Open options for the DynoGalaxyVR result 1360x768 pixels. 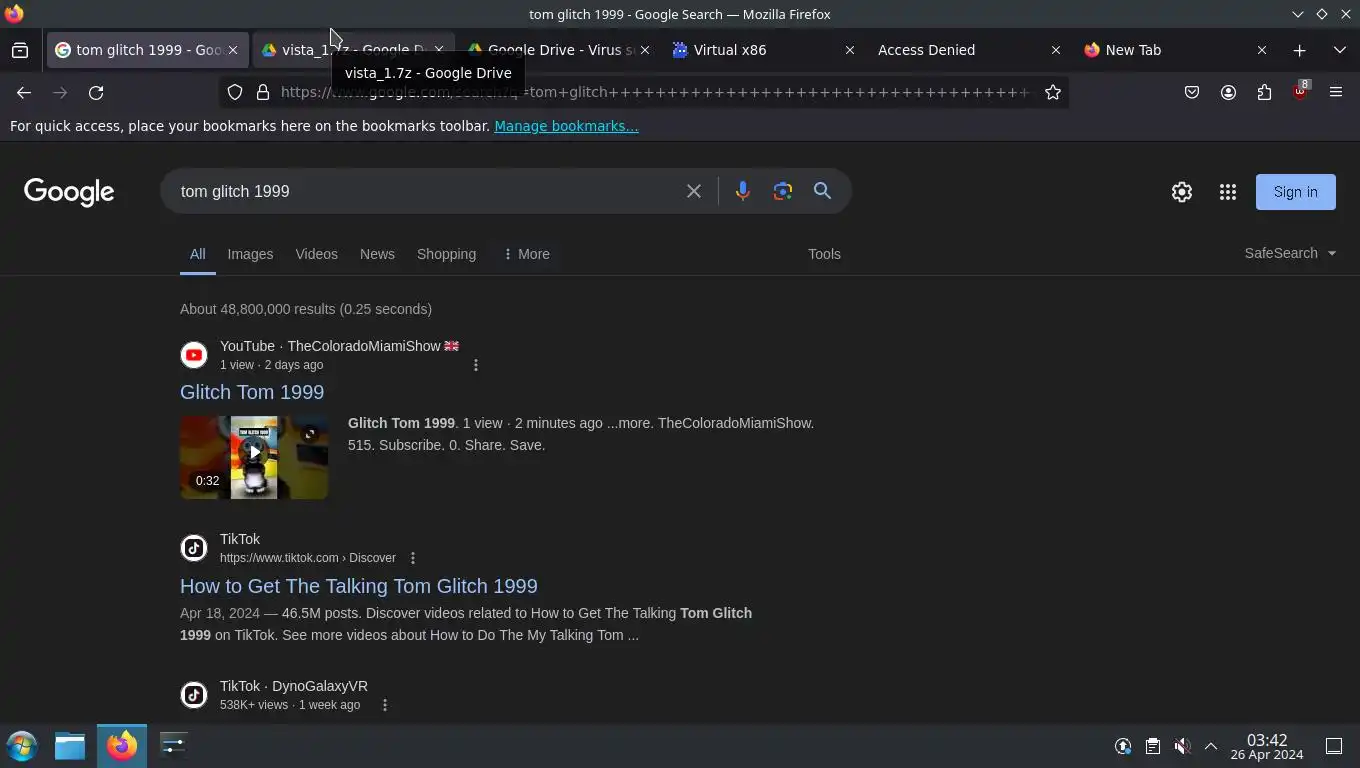pos(385,705)
